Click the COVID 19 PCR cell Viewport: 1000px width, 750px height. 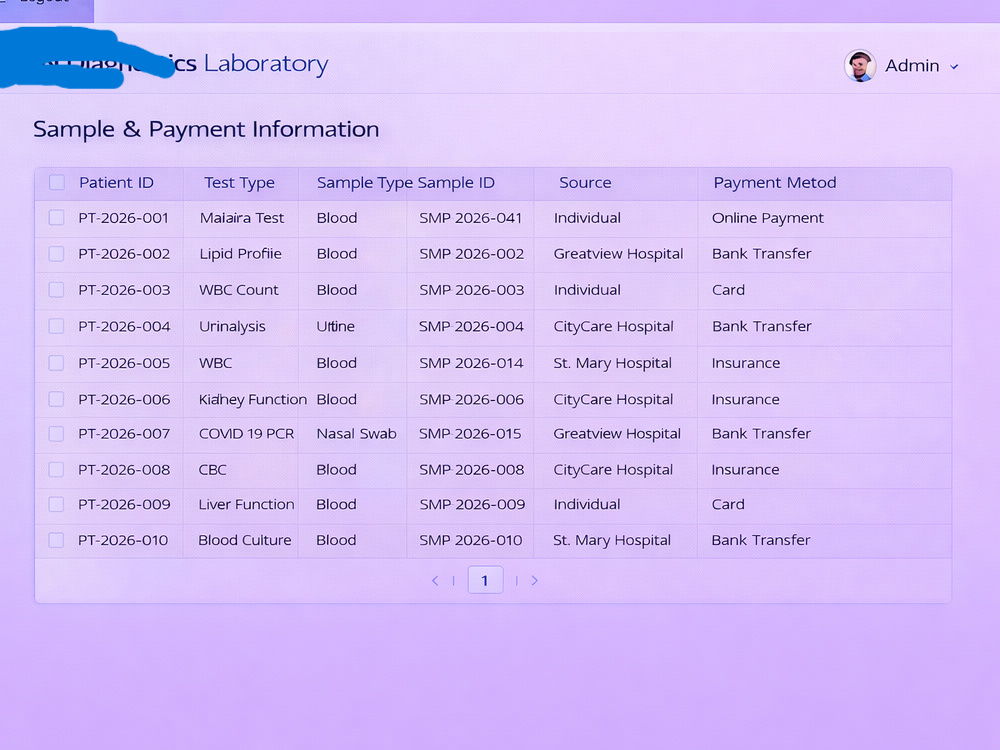246,434
